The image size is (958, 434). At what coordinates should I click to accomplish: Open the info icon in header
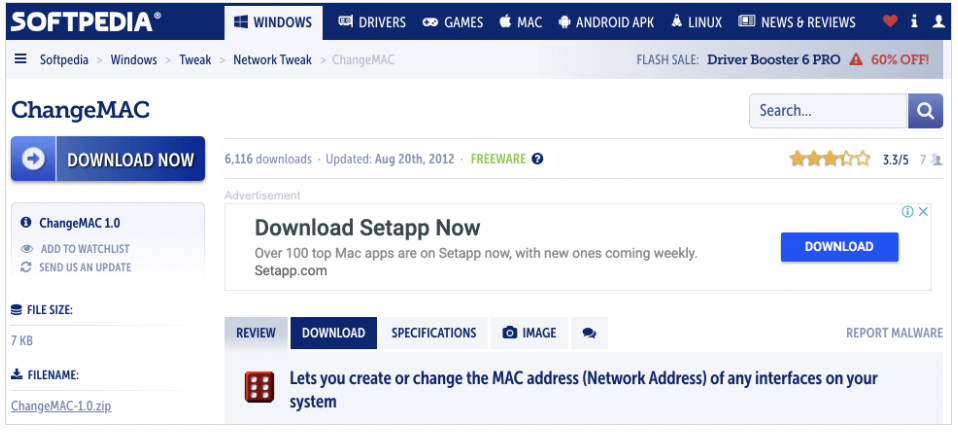coord(914,21)
